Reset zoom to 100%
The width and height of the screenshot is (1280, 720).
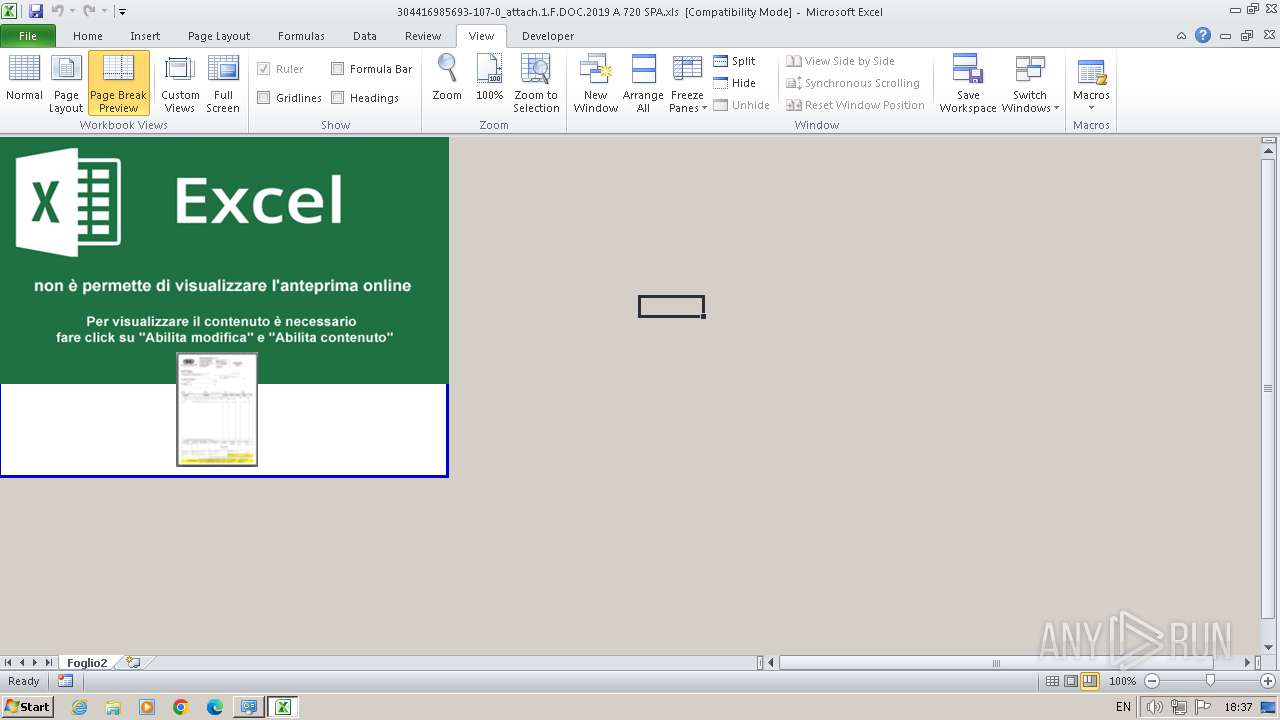tap(490, 78)
